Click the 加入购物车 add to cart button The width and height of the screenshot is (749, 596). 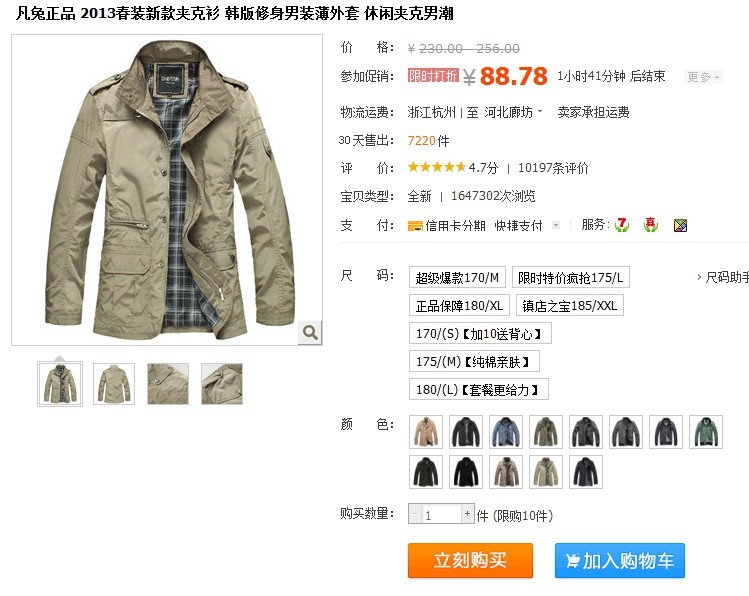[x=620, y=560]
